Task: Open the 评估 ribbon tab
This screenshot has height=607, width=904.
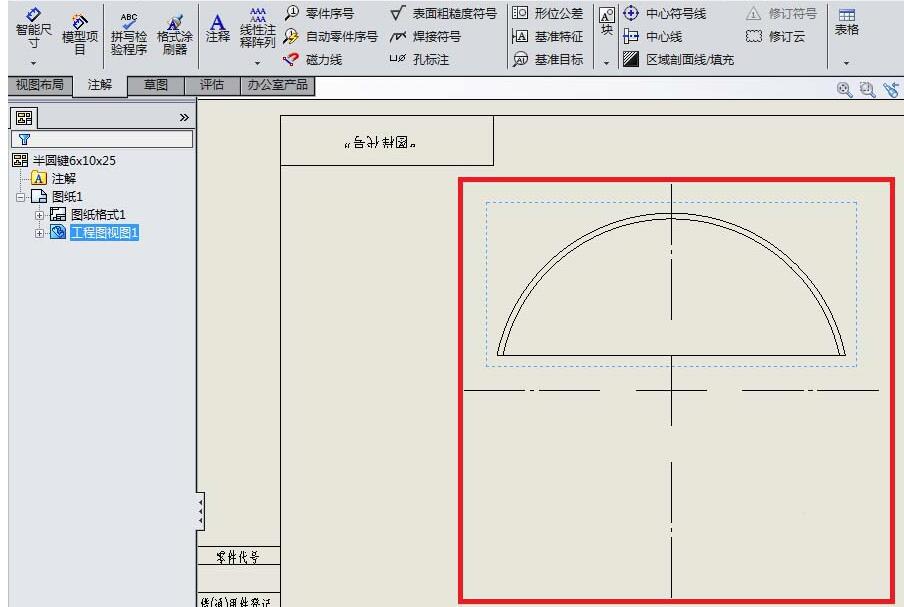Action: click(x=211, y=85)
